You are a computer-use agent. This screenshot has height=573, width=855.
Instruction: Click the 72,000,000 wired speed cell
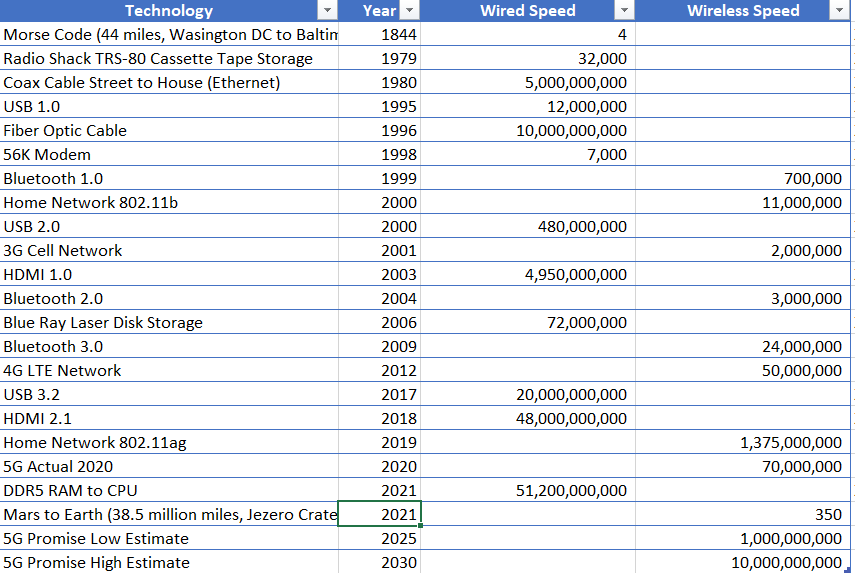click(528, 322)
